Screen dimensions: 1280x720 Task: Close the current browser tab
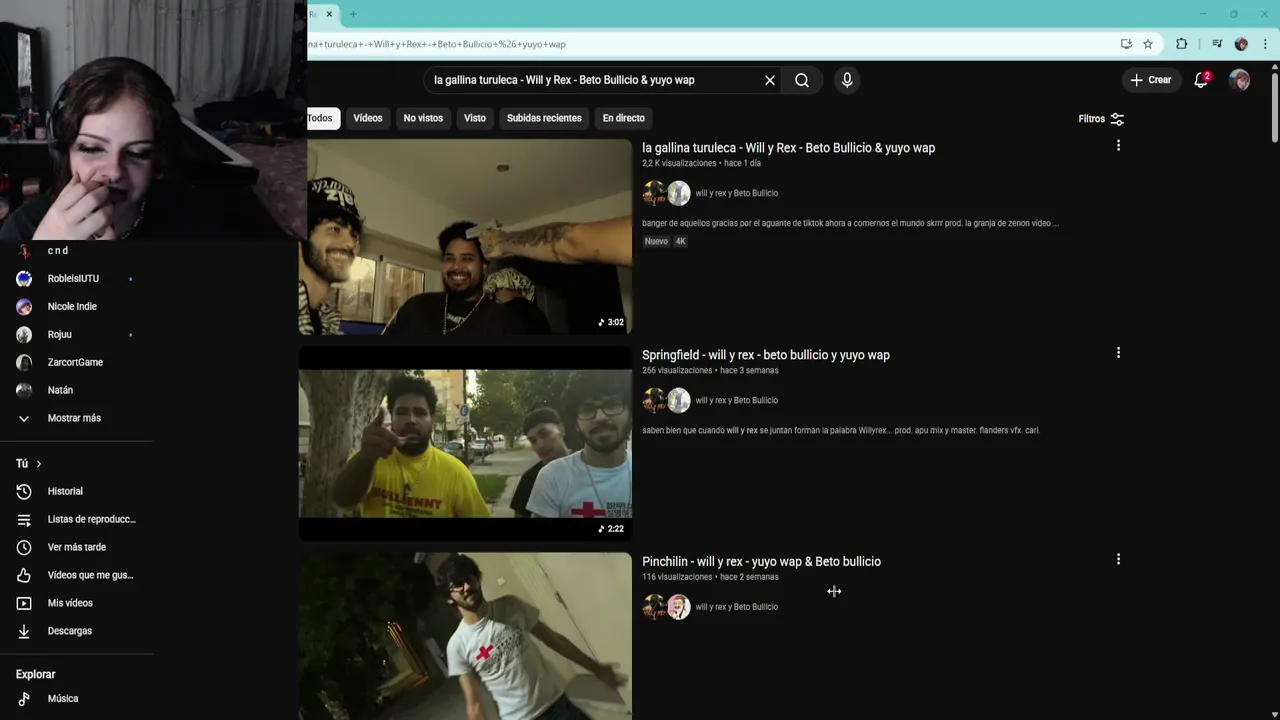pyautogui.click(x=329, y=14)
